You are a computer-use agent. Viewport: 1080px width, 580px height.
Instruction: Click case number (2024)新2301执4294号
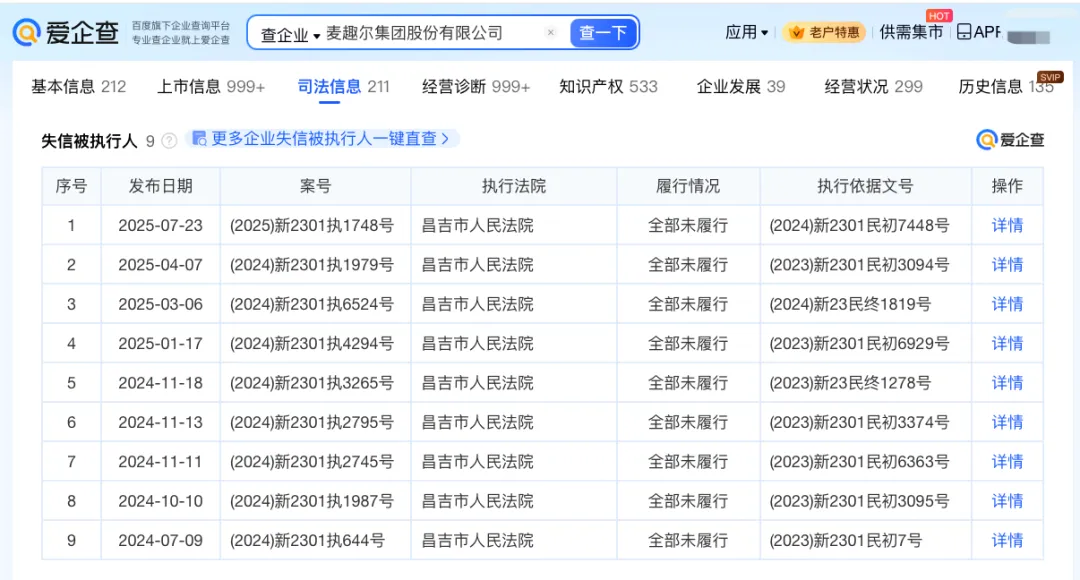312,343
